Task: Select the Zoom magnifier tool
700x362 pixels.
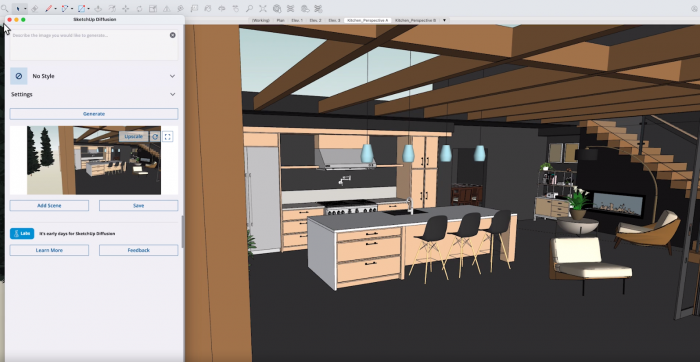Action: pos(249,8)
